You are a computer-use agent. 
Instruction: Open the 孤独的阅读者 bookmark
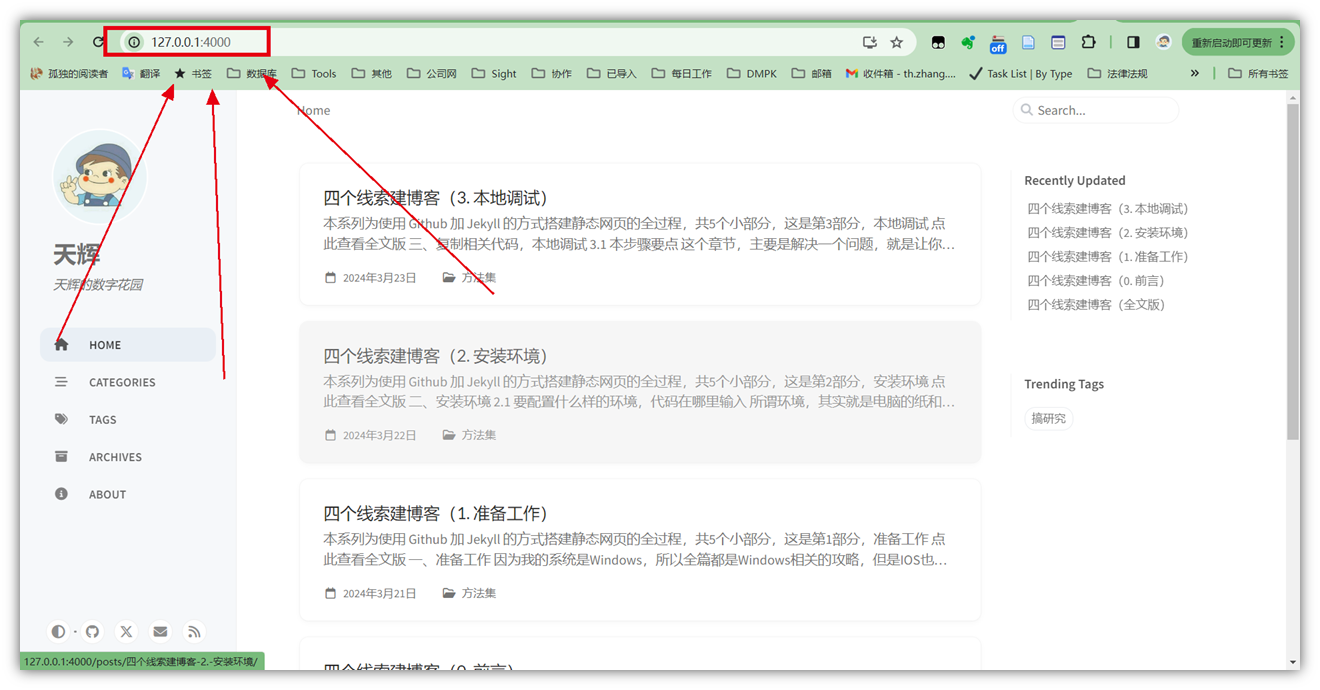pyautogui.click(x=69, y=73)
